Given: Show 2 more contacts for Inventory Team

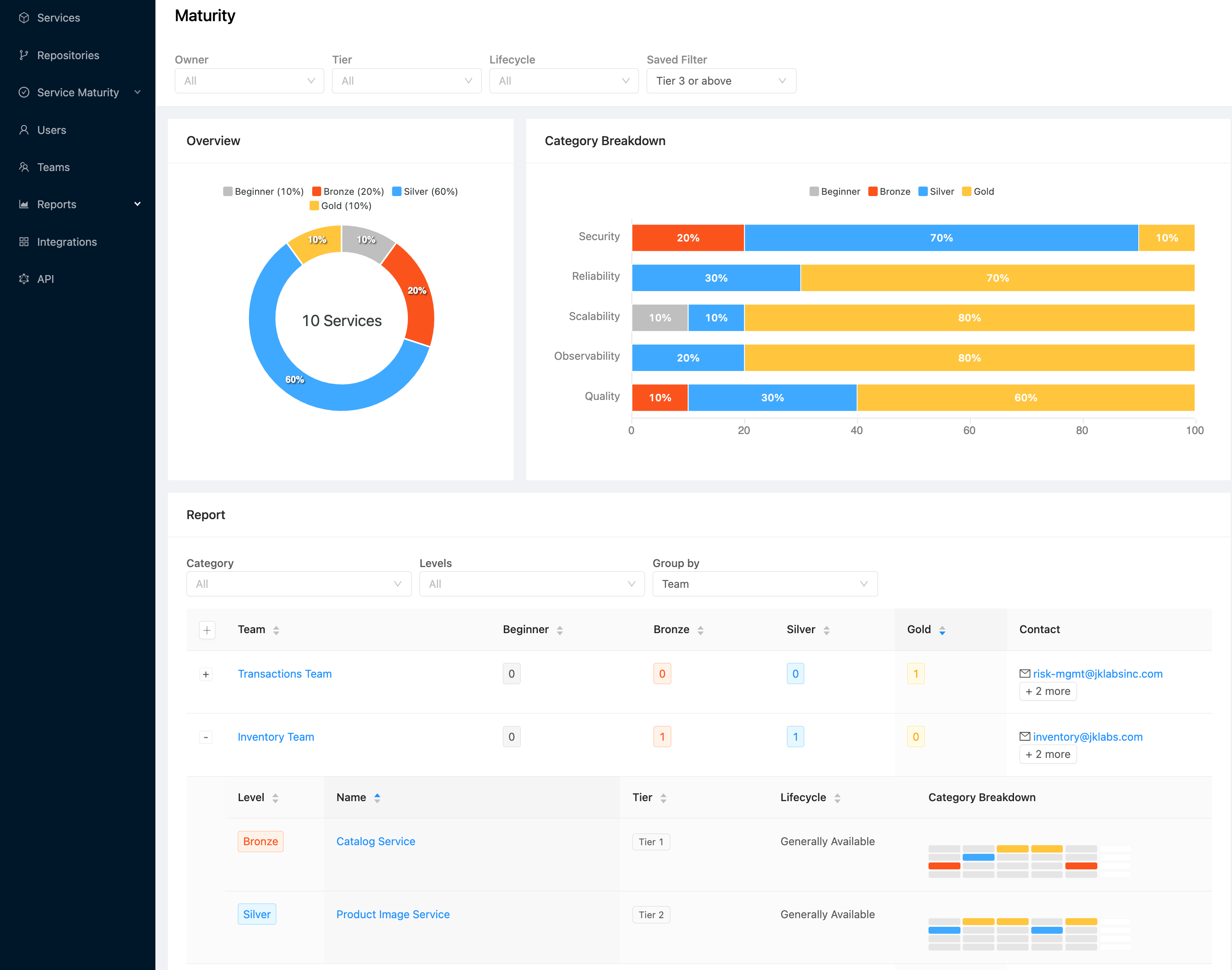Looking at the screenshot, I should pyautogui.click(x=1048, y=754).
